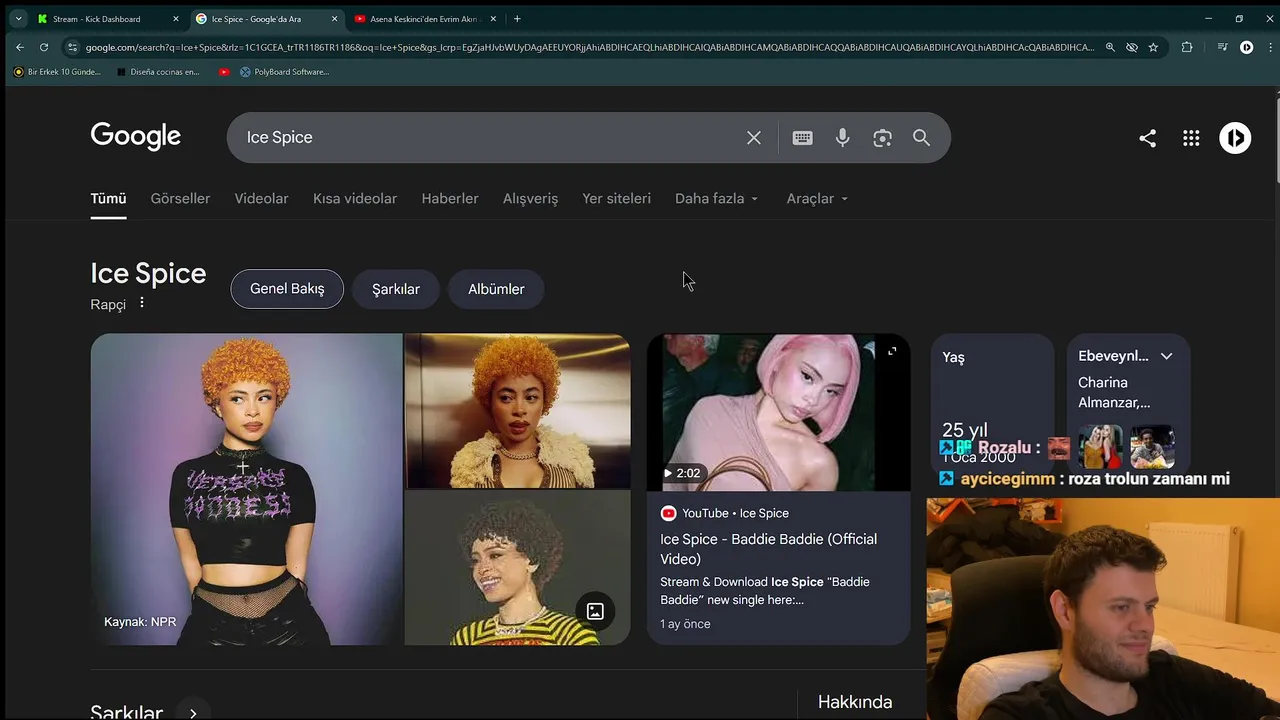Expand the Araçlar tools dropdown
Image resolution: width=1280 pixels, height=720 pixels.
tap(817, 199)
